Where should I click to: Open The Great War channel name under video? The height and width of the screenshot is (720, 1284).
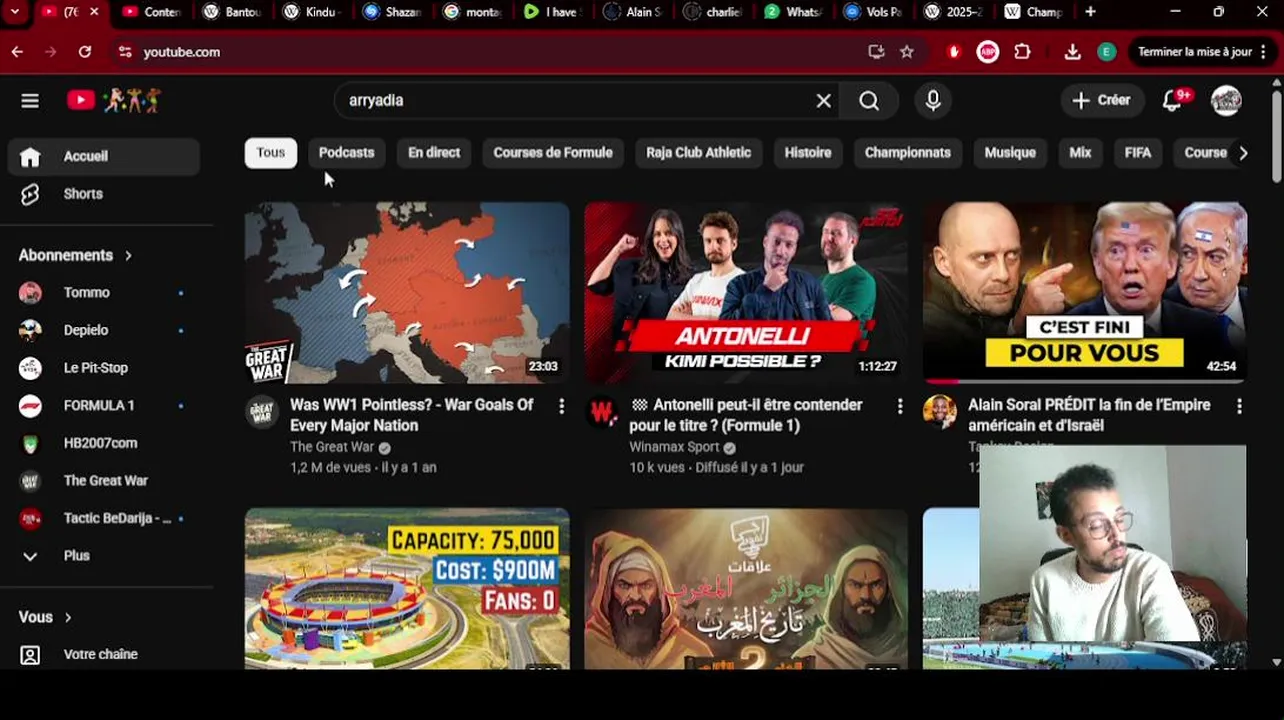332,447
